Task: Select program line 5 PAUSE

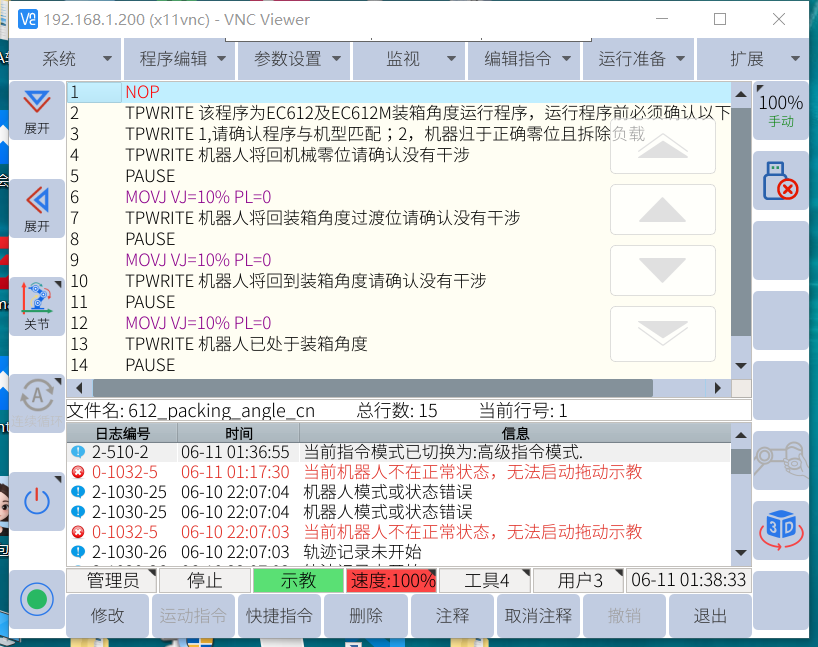Action: (150, 176)
